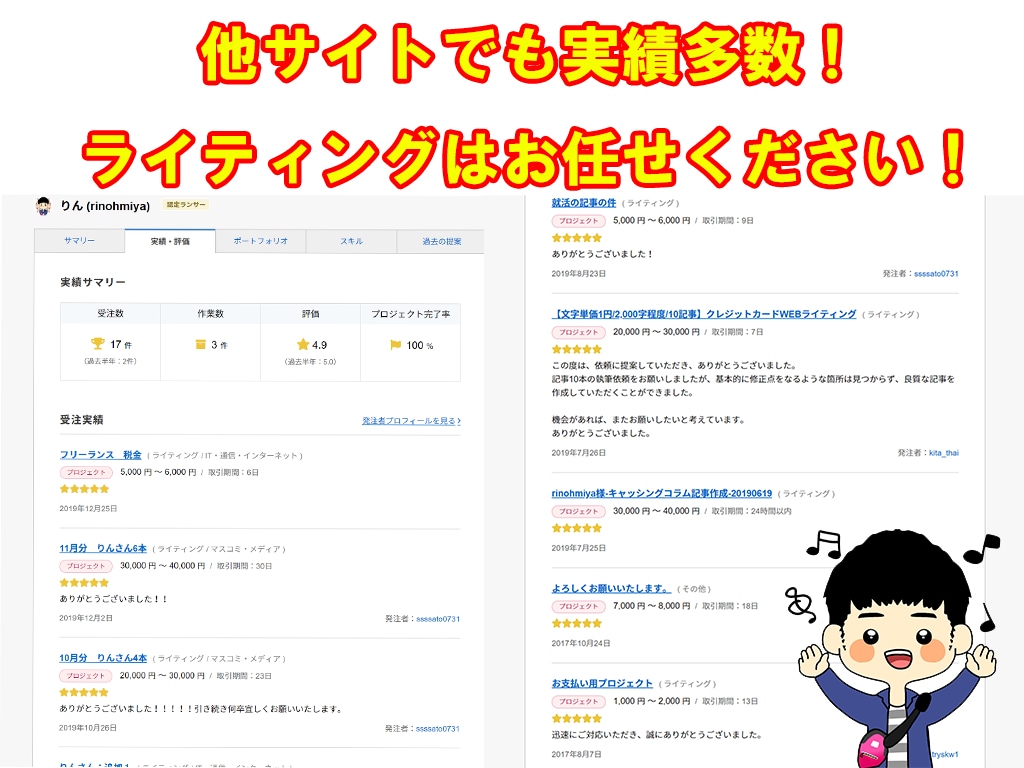Click the 100 % completion rate value
The image size is (1024, 768).
click(419, 345)
